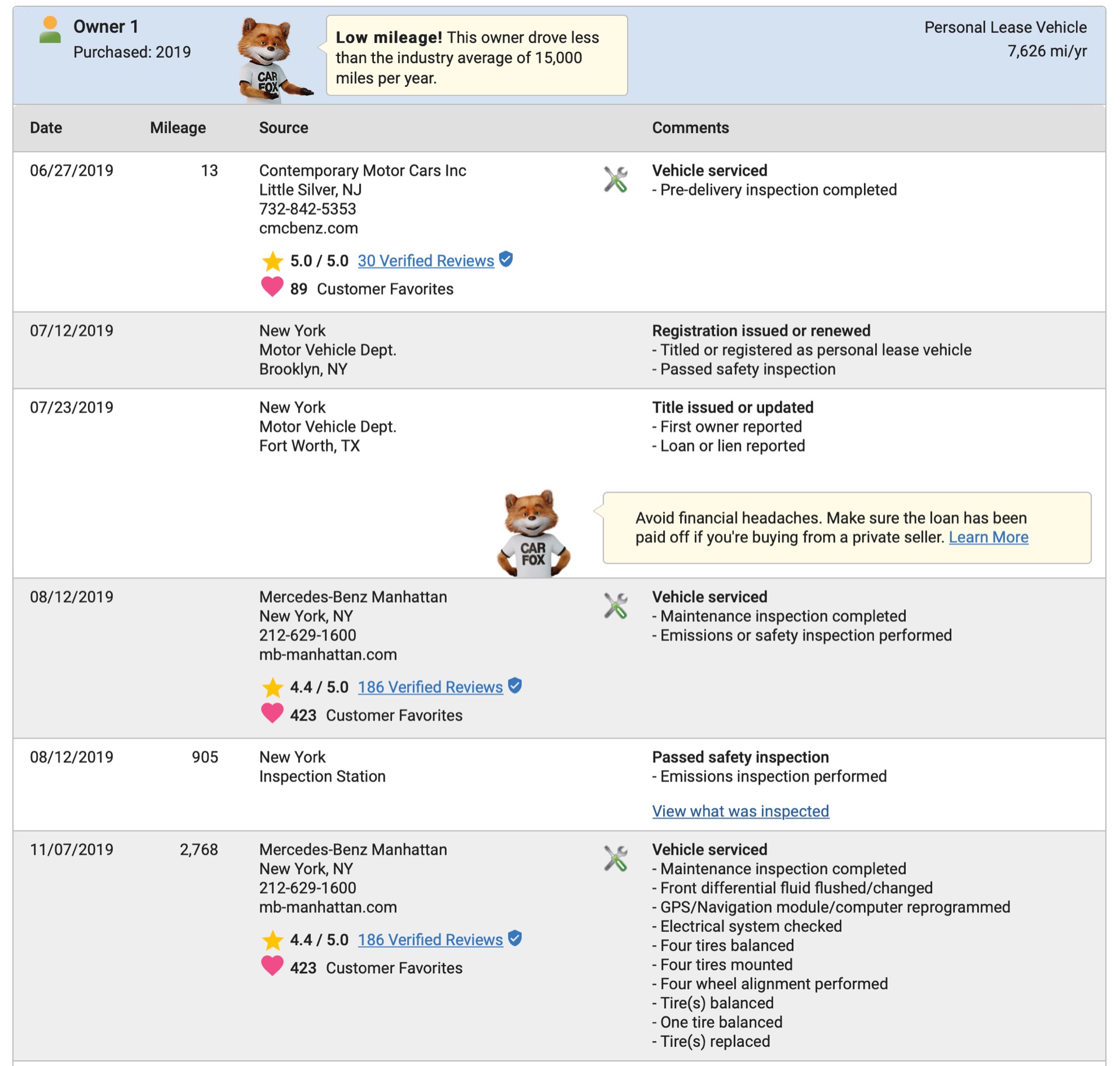Click the mileage value 13
Screen dimensions: 1120x1066
click(x=209, y=170)
